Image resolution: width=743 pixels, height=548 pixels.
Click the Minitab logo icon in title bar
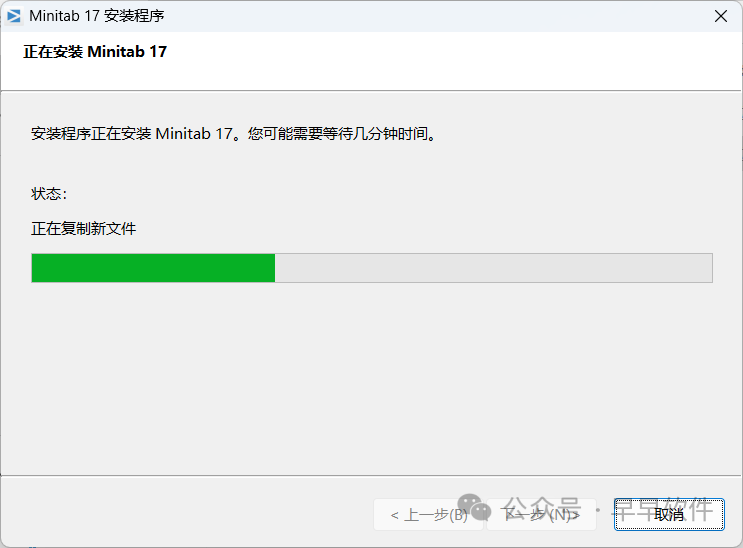click(x=14, y=16)
